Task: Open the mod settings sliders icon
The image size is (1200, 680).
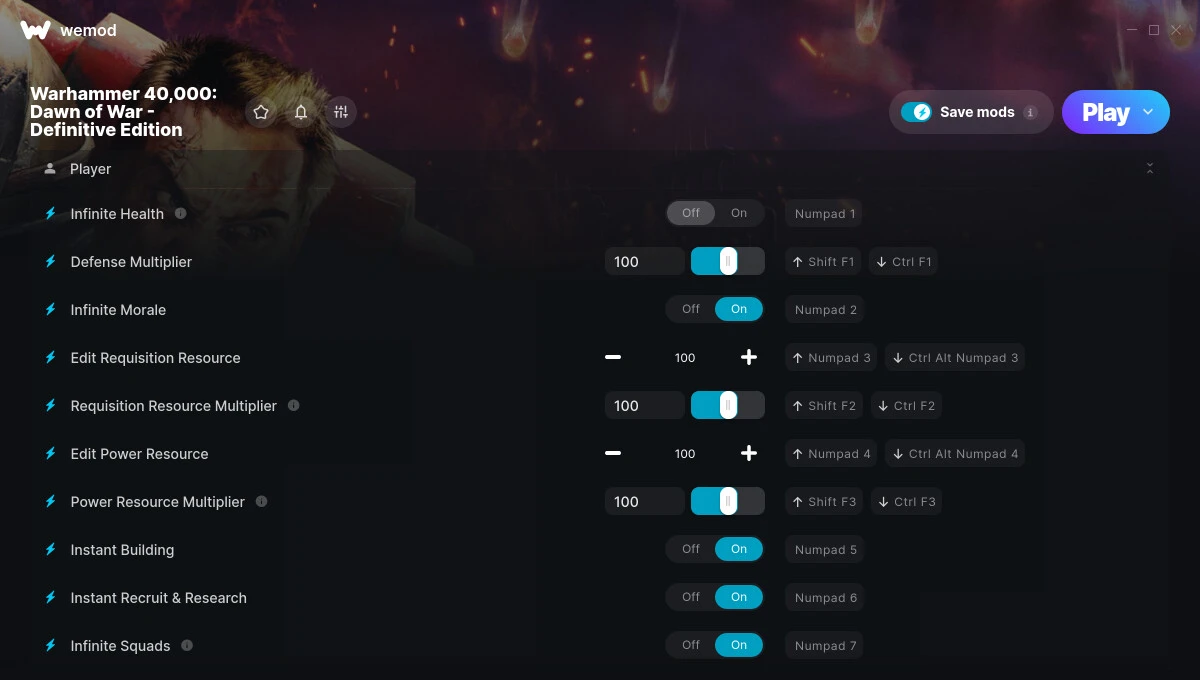Action: pos(341,112)
